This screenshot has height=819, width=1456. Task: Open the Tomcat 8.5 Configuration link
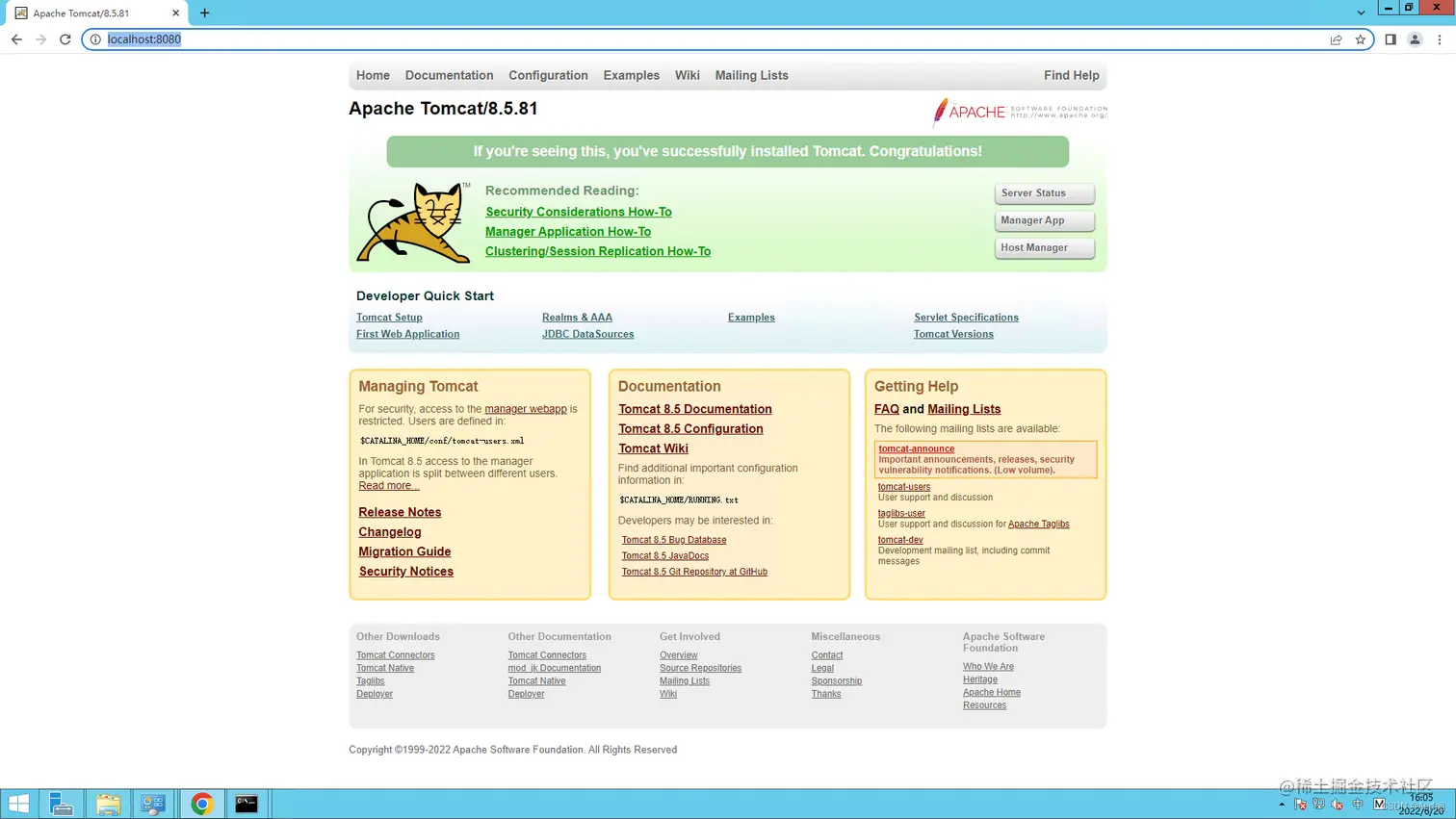pyautogui.click(x=690, y=429)
